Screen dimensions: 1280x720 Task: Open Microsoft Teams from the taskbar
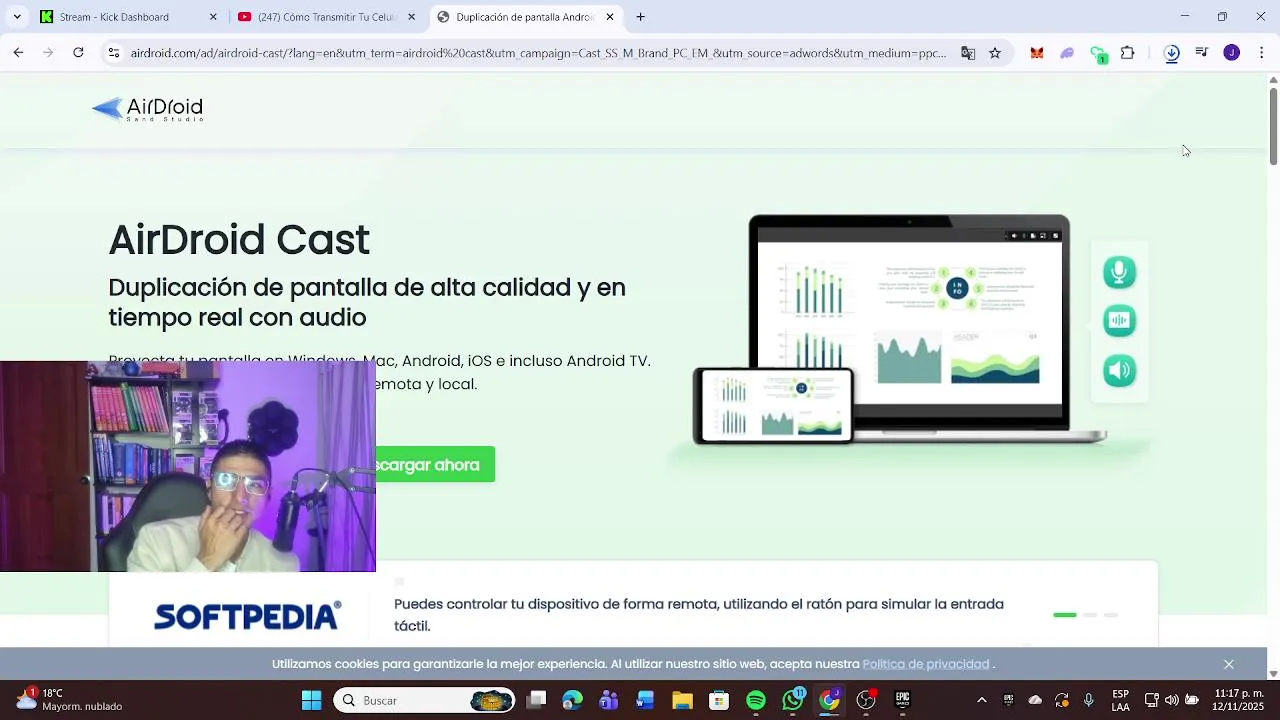tap(609, 700)
